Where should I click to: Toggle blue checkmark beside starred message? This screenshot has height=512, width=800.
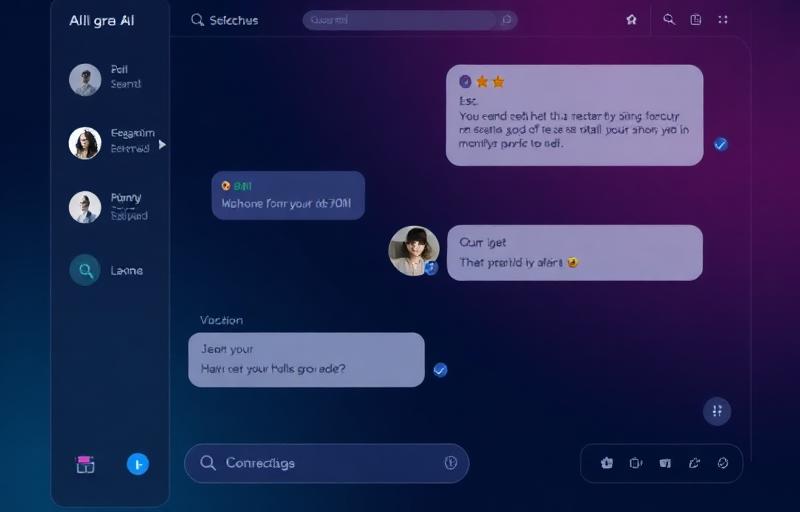(x=720, y=144)
